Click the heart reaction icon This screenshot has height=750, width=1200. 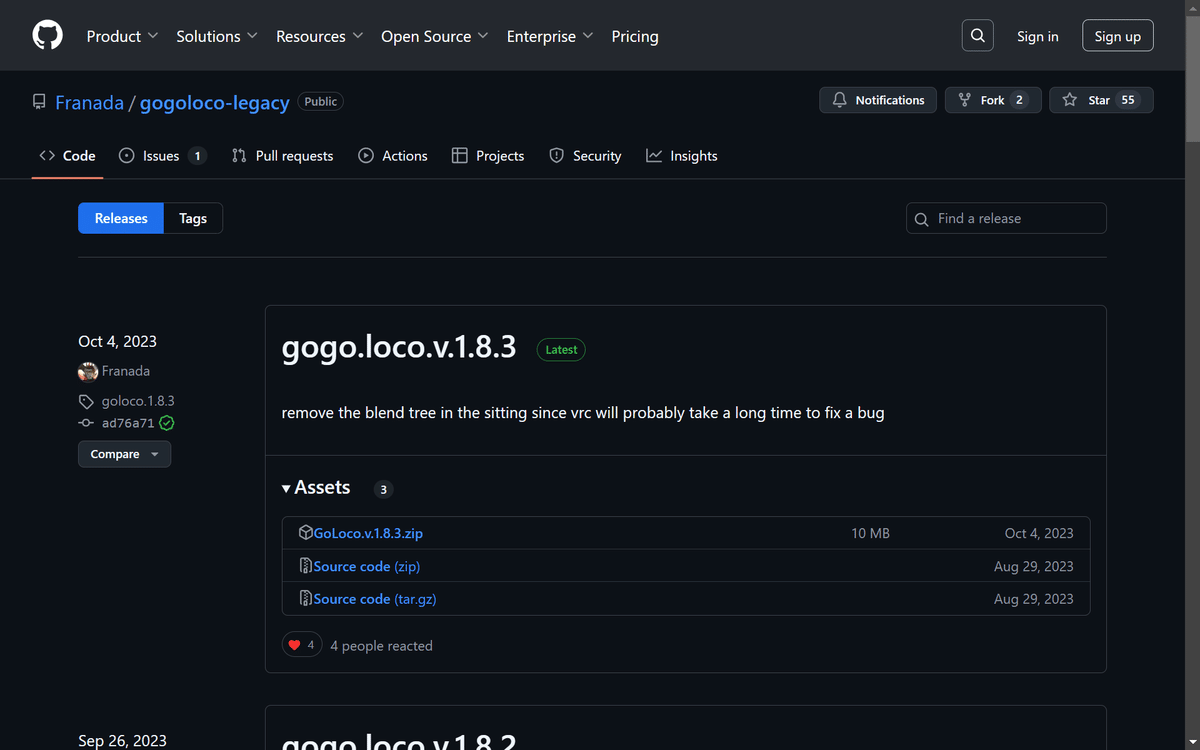(294, 645)
